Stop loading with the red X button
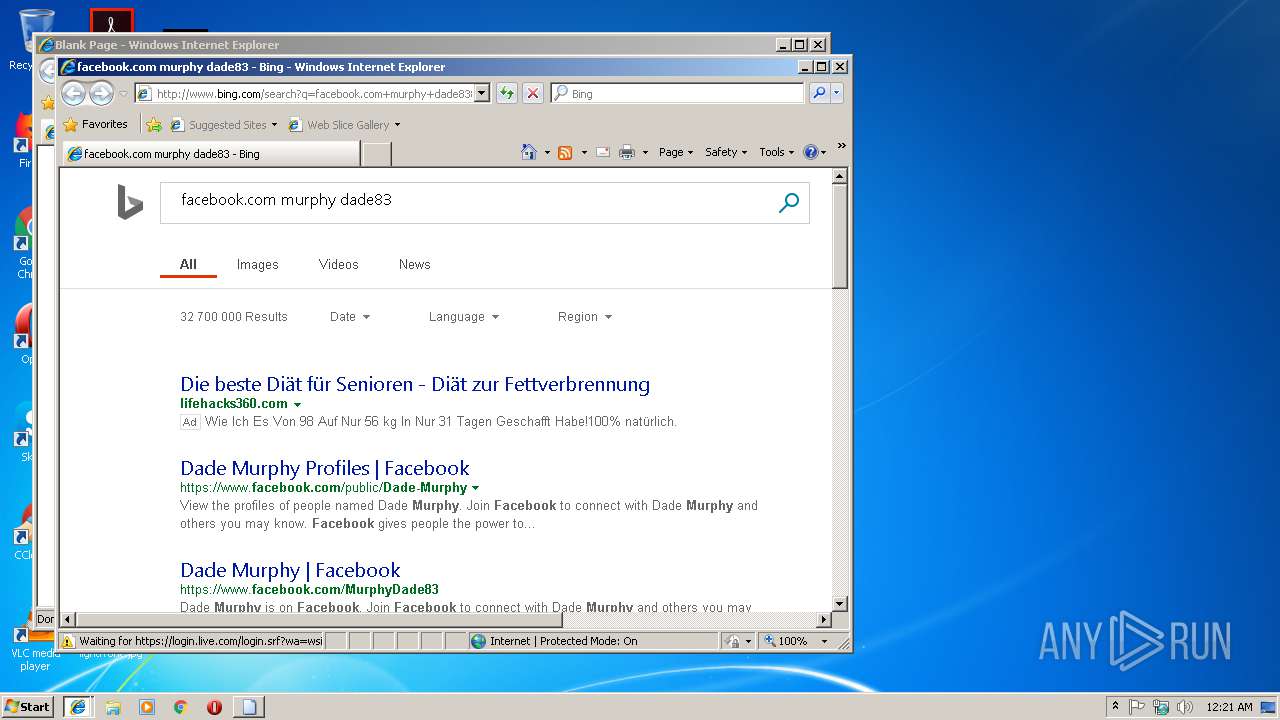This screenshot has width=1280, height=720. (533, 93)
